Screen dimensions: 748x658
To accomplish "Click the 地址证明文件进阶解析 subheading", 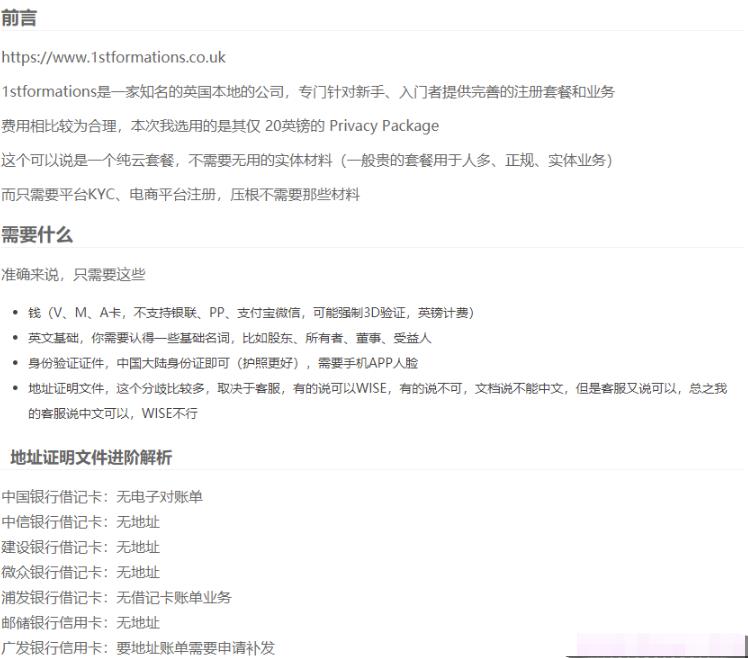I will coord(91,457).
